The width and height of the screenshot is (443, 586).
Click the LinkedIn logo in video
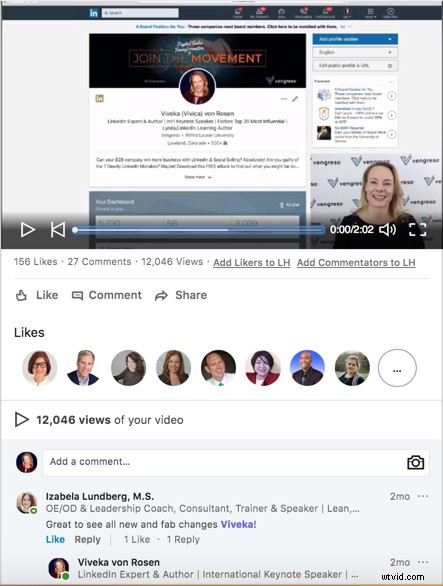pos(93,13)
